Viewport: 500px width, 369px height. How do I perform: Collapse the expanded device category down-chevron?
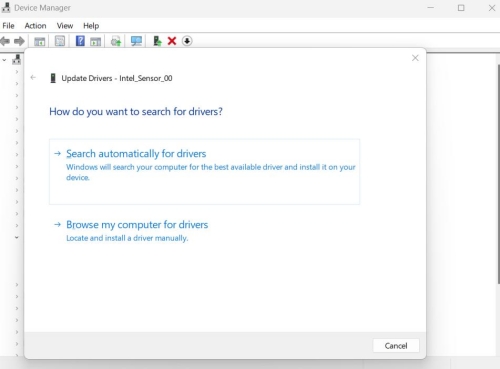point(16,237)
